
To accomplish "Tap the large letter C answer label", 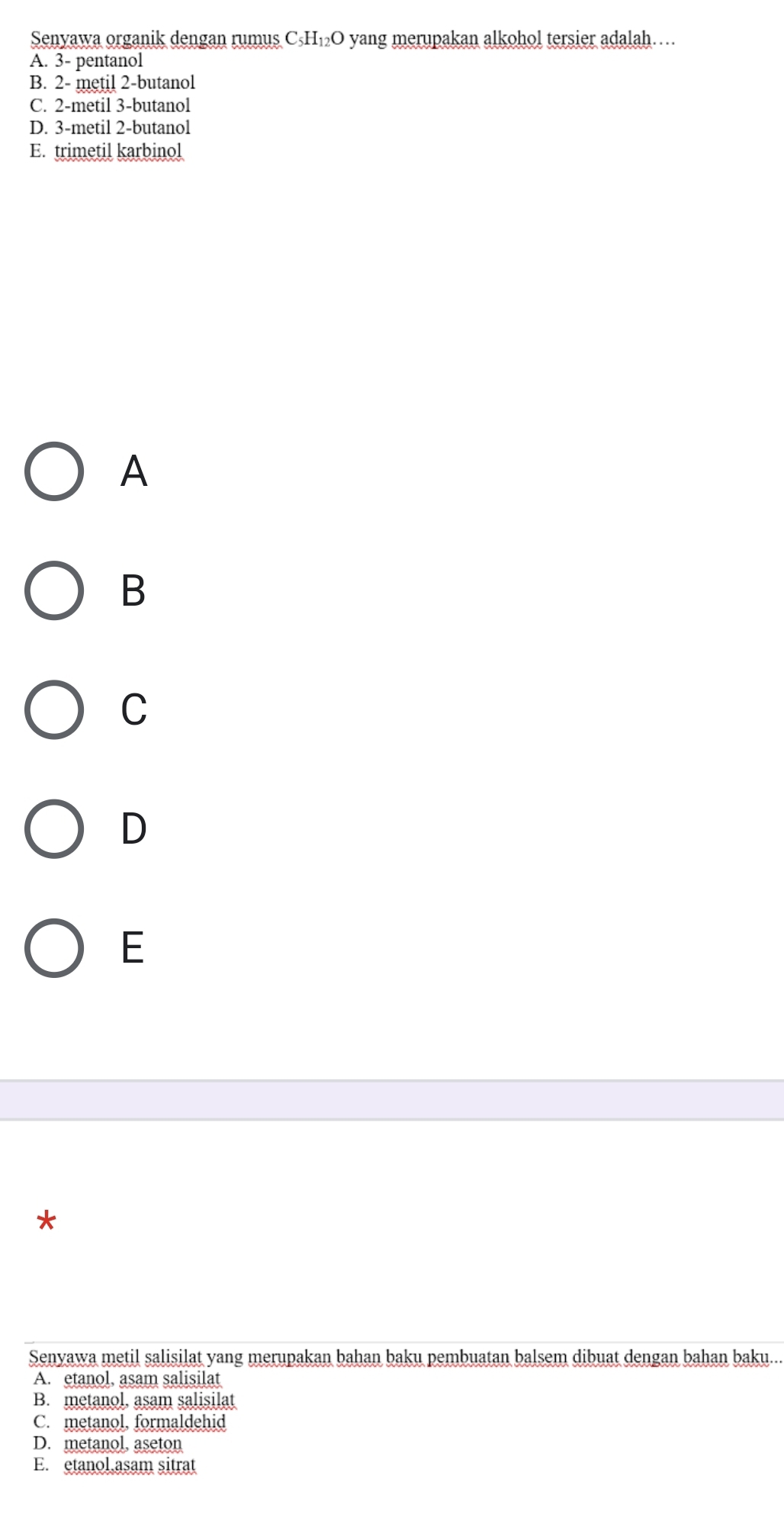I will coord(133,709).
